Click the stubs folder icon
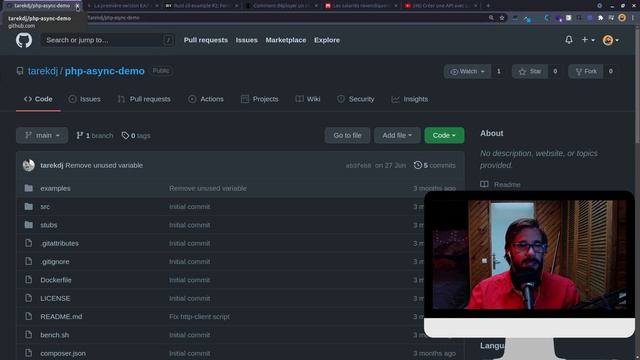The image size is (640, 360). 29,225
